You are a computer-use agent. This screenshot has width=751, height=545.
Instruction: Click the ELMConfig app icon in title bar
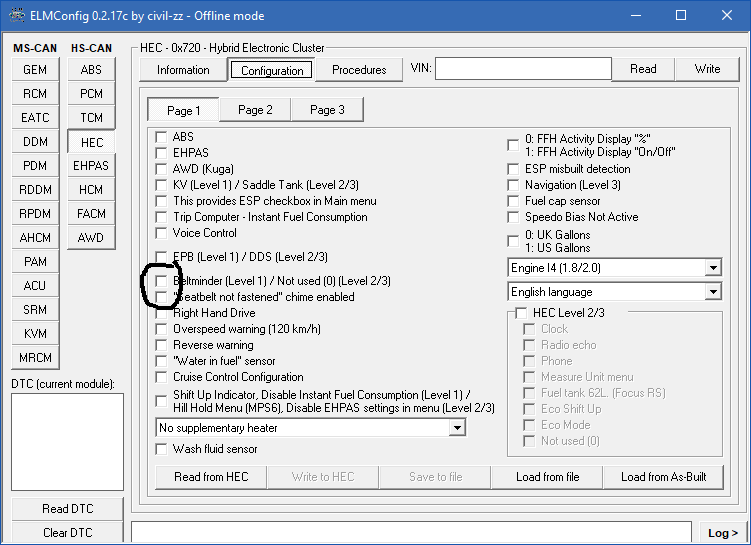click(x=15, y=16)
